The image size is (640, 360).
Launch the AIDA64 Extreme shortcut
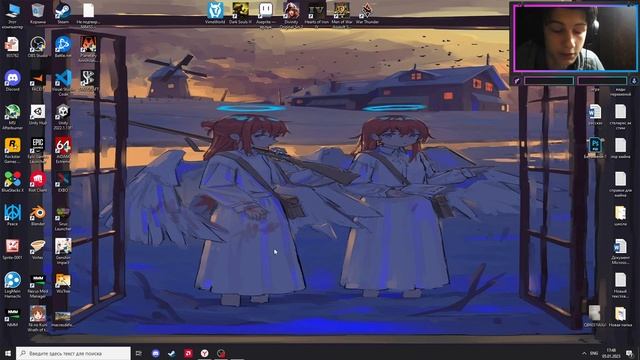63,150
